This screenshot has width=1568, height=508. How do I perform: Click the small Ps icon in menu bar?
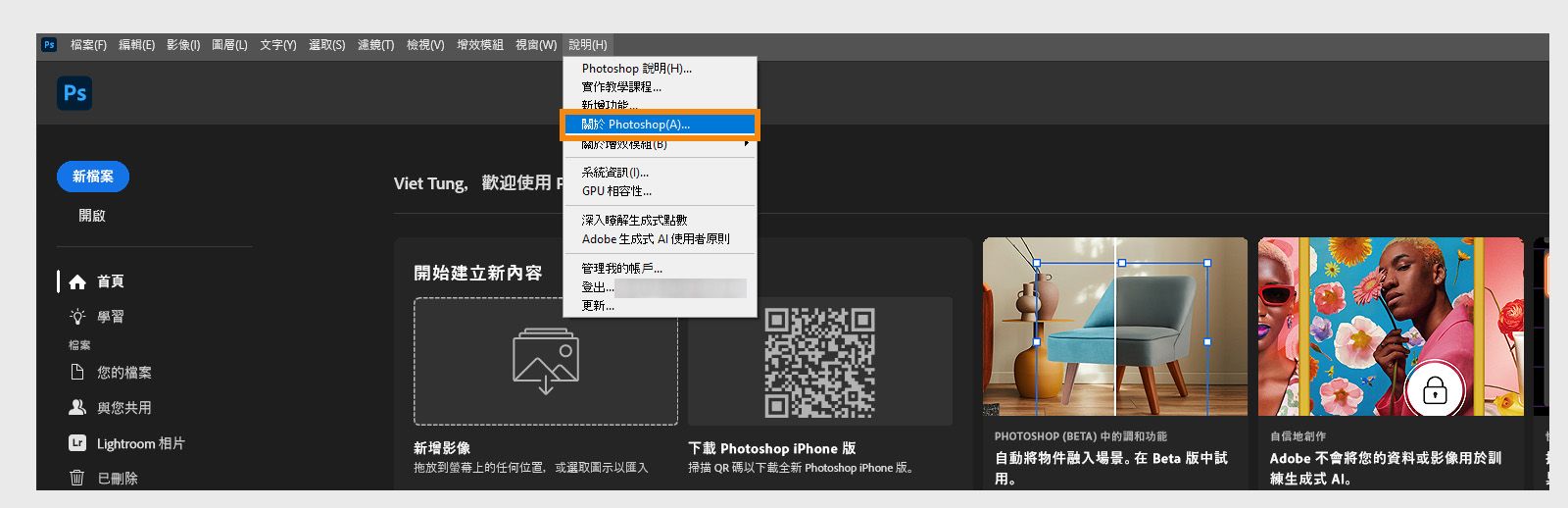[49, 44]
